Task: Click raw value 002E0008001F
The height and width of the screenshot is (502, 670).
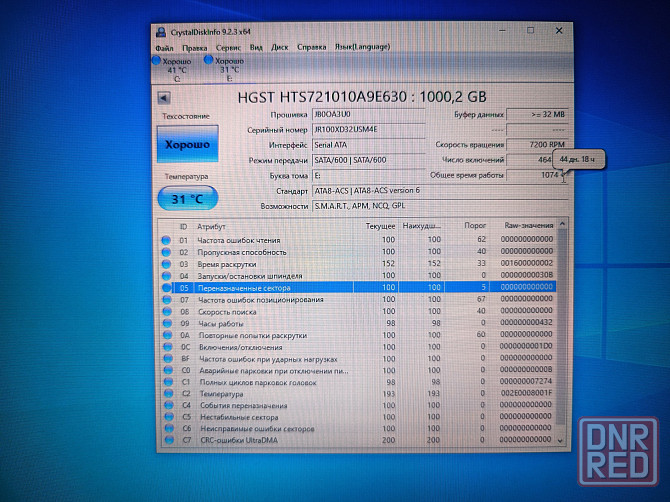Action: point(526,393)
